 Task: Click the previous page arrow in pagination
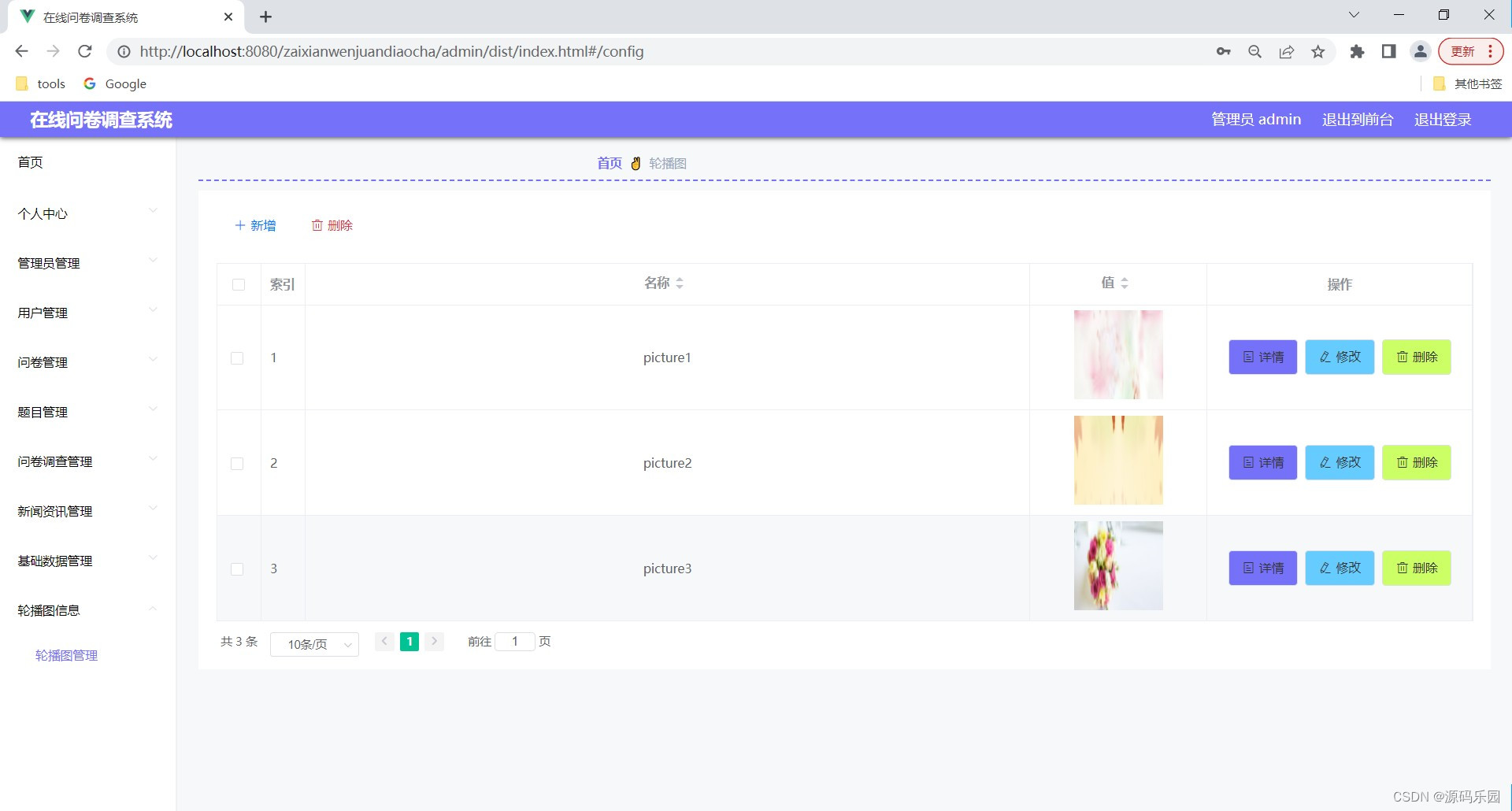(x=384, y=641)
